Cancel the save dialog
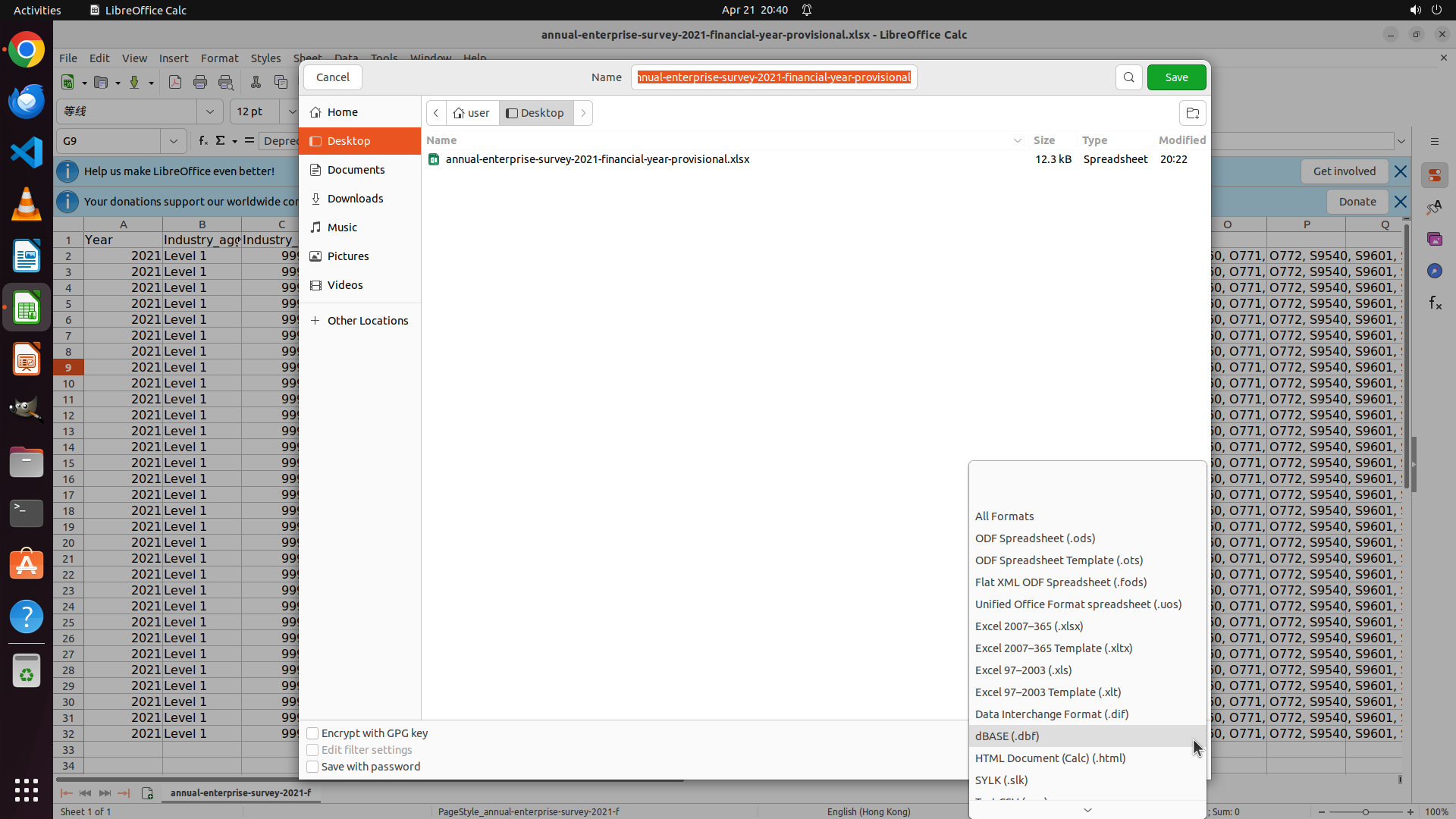 332,77
